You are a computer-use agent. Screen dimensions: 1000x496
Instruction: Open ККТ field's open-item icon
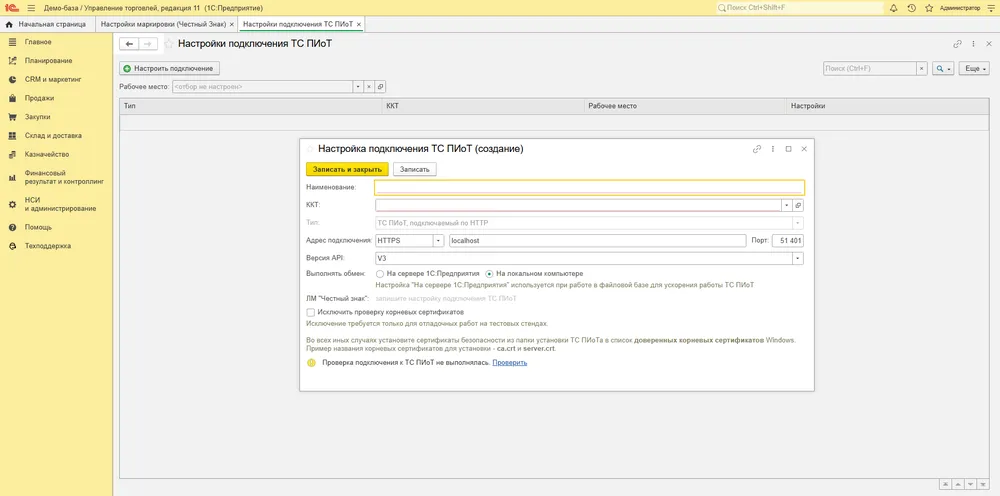point(798,205)
